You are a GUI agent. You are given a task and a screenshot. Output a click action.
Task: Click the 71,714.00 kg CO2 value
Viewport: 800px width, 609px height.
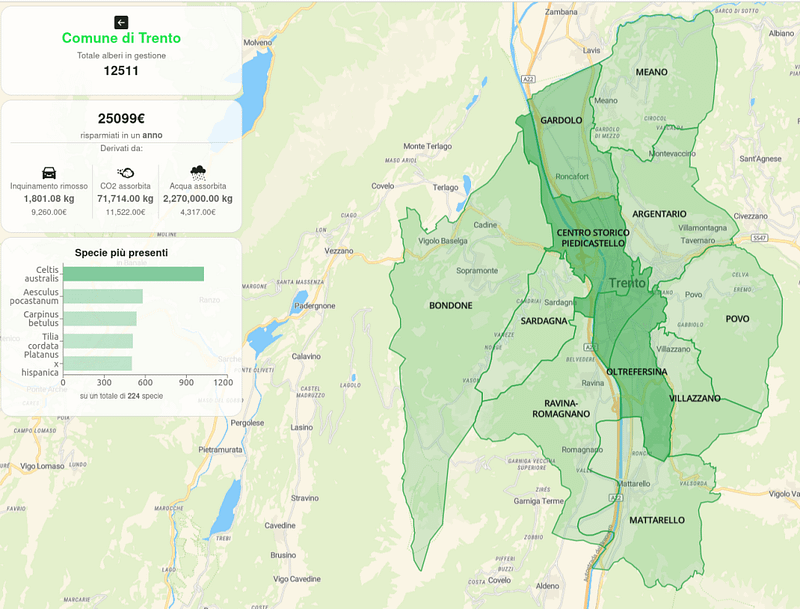click(x=126, y=199)
